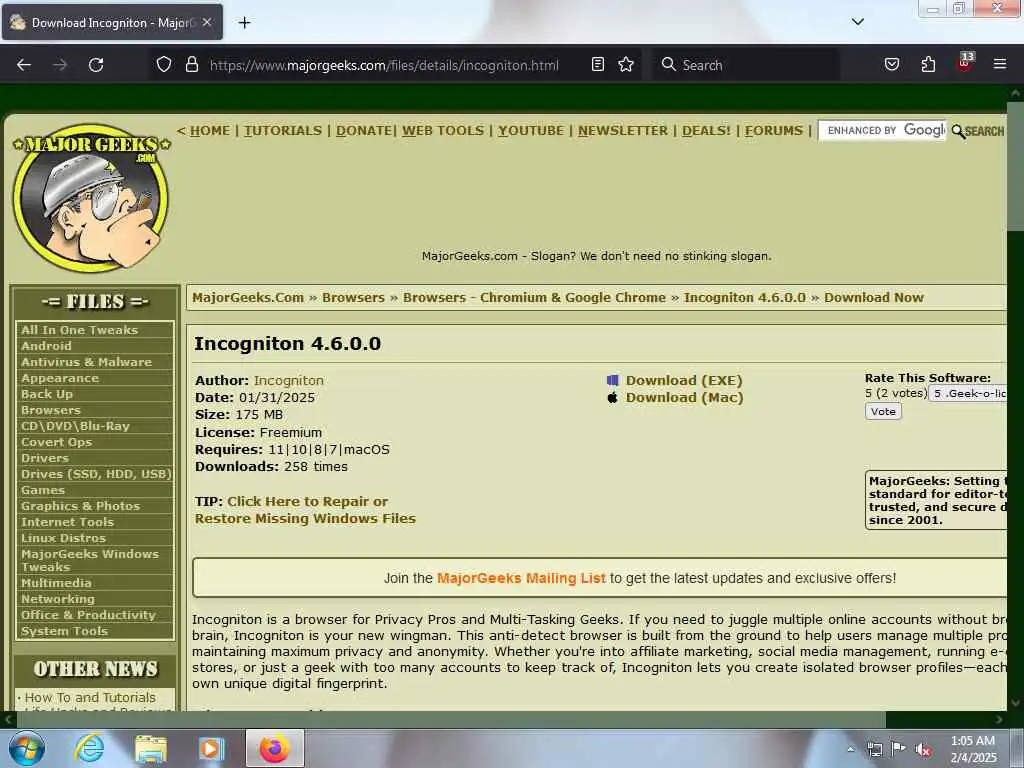Click the MajorGeeks mascot logo
1024x768 pixels.
tap(91, 199)
